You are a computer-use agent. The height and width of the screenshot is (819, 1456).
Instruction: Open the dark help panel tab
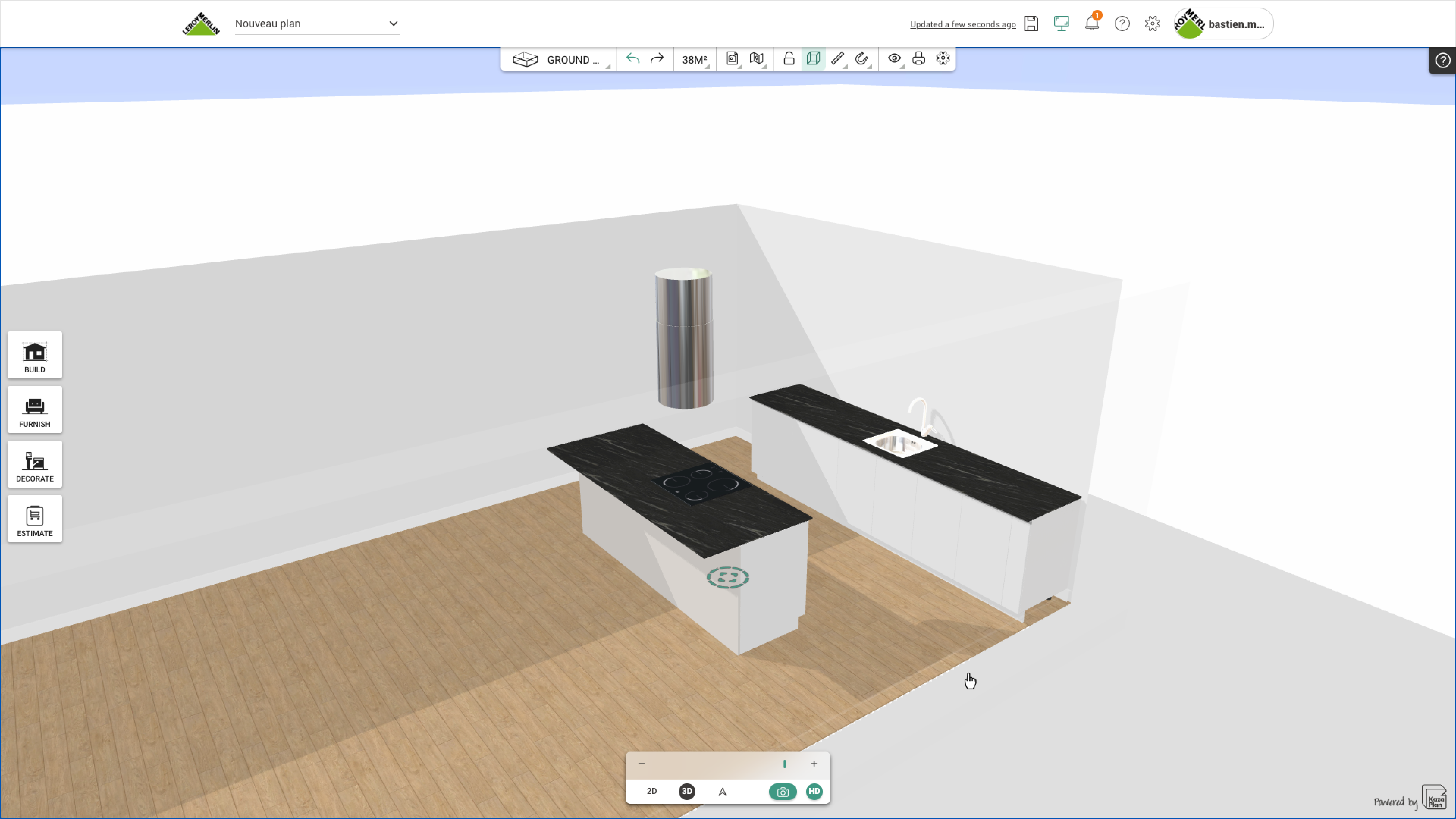pos(1442,60)
